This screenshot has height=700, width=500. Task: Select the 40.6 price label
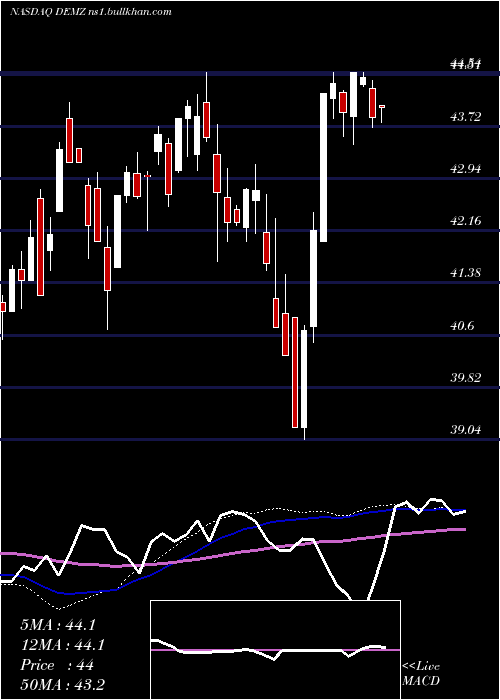click(462, 325)
